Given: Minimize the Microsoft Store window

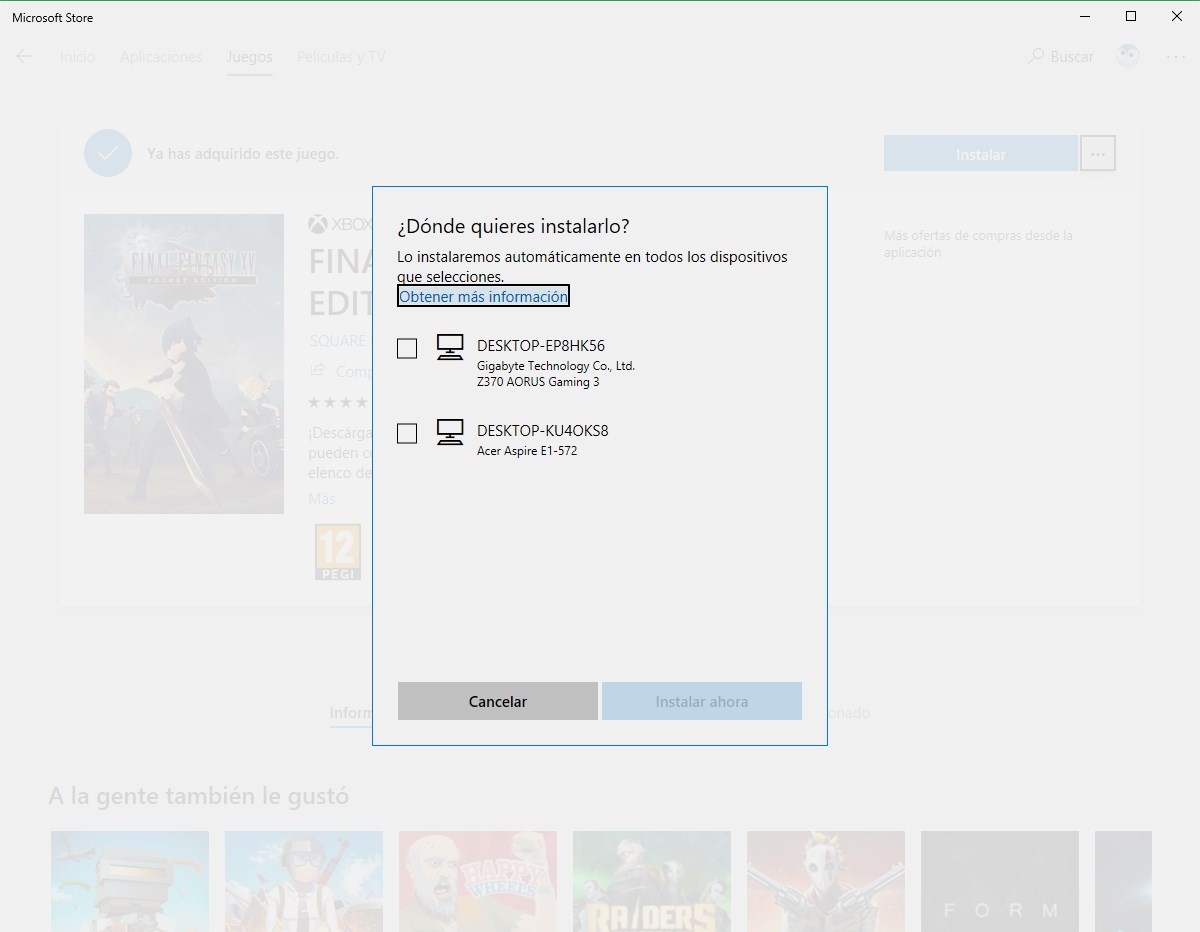Looking at the screenshot, I should (x=1085, y=16).
